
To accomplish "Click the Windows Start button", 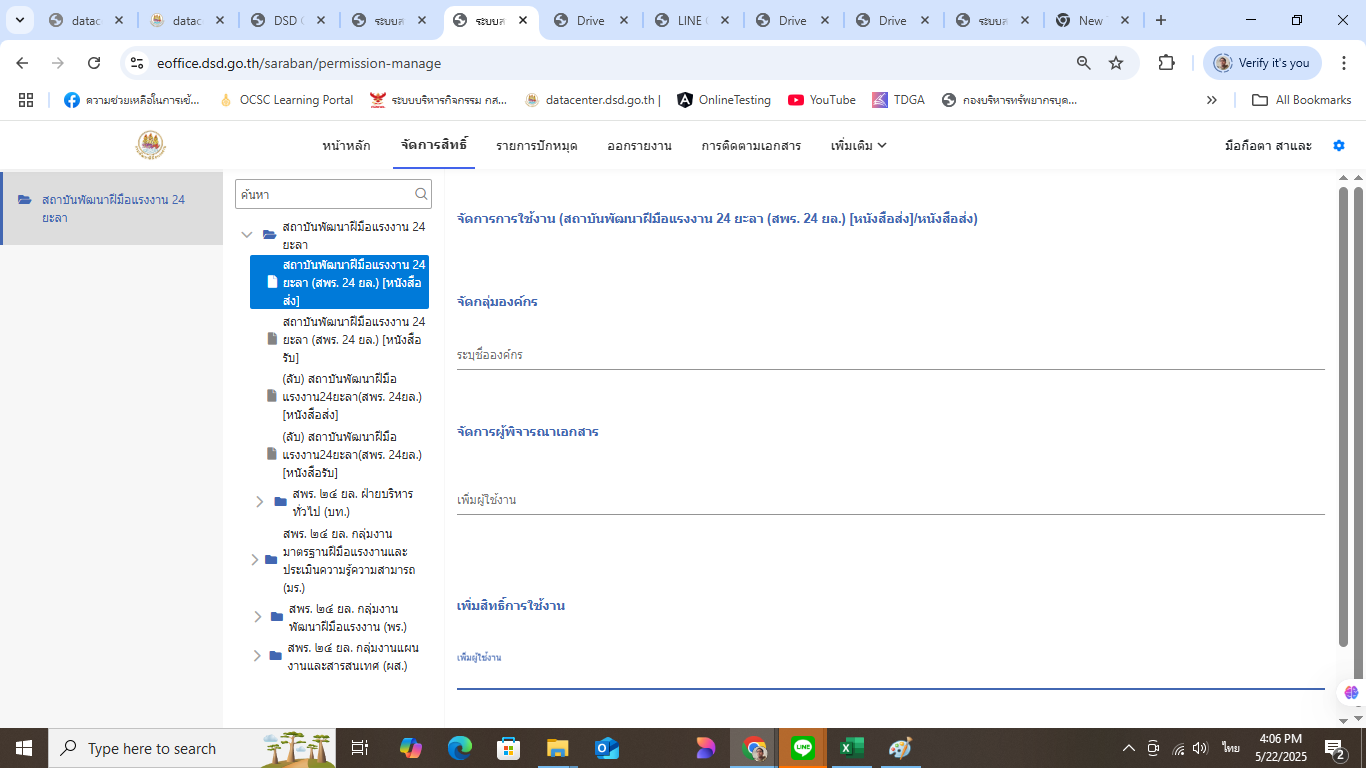I will (23, 748).
